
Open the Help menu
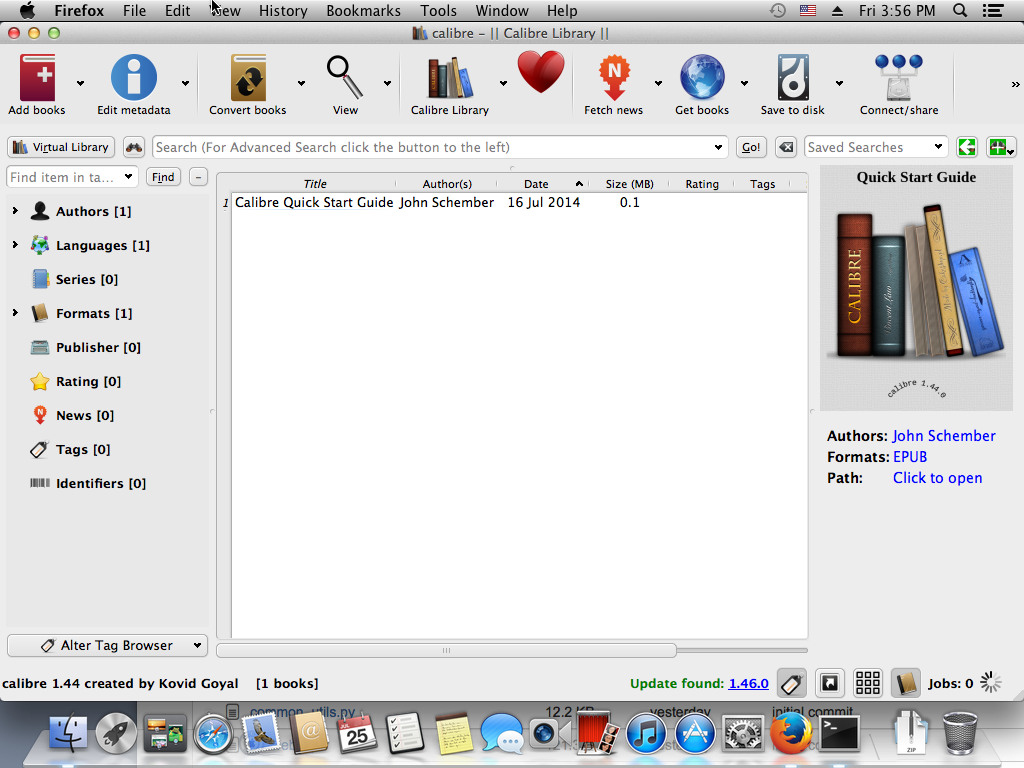[x=562, y=10]
